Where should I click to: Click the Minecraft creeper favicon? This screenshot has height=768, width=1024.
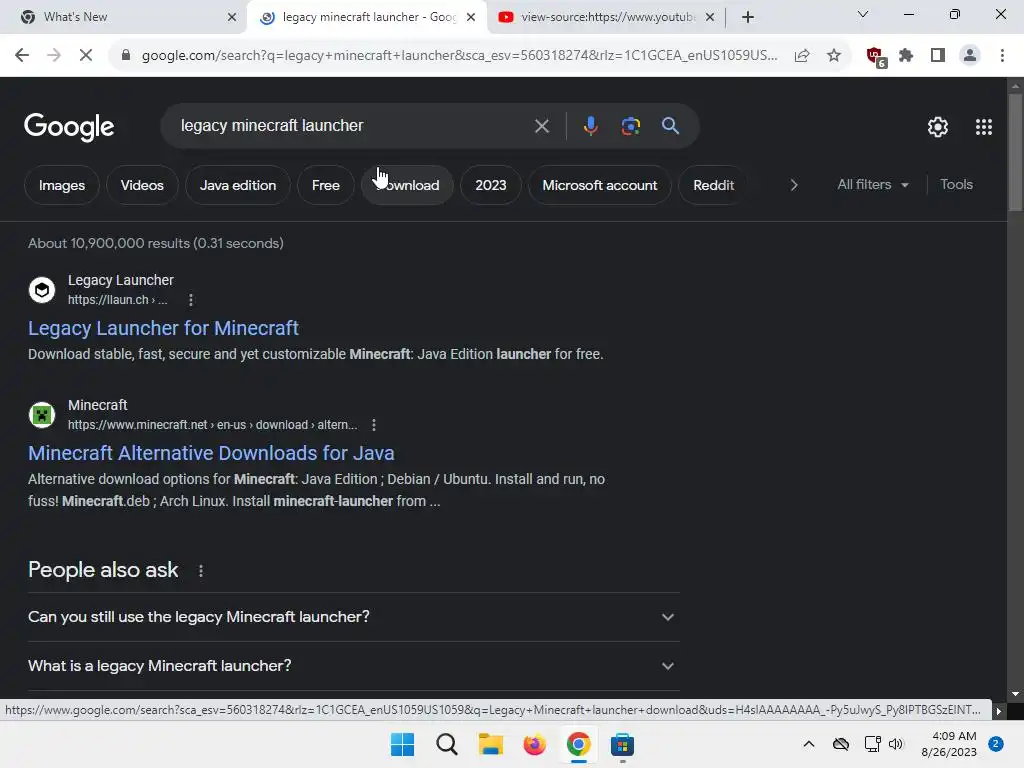coord(42,415)
